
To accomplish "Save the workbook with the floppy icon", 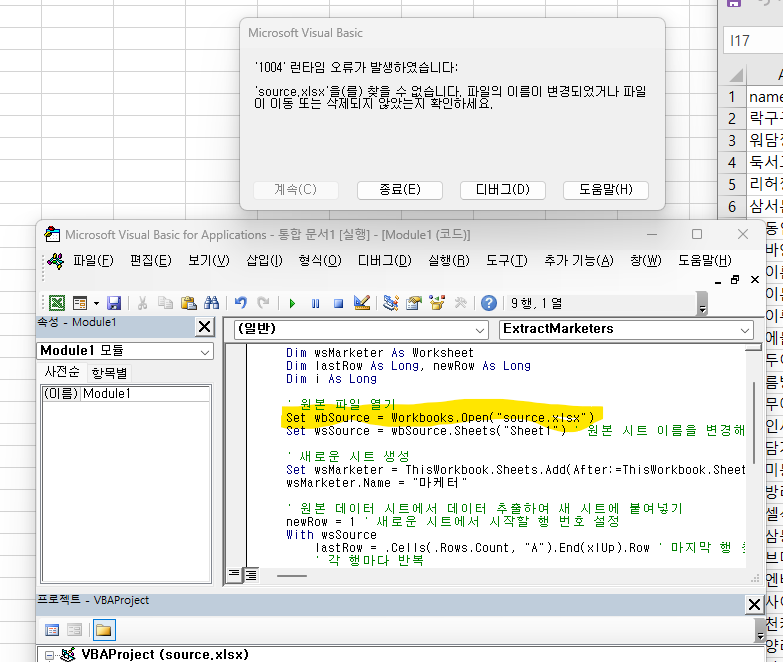I will 114,303.
